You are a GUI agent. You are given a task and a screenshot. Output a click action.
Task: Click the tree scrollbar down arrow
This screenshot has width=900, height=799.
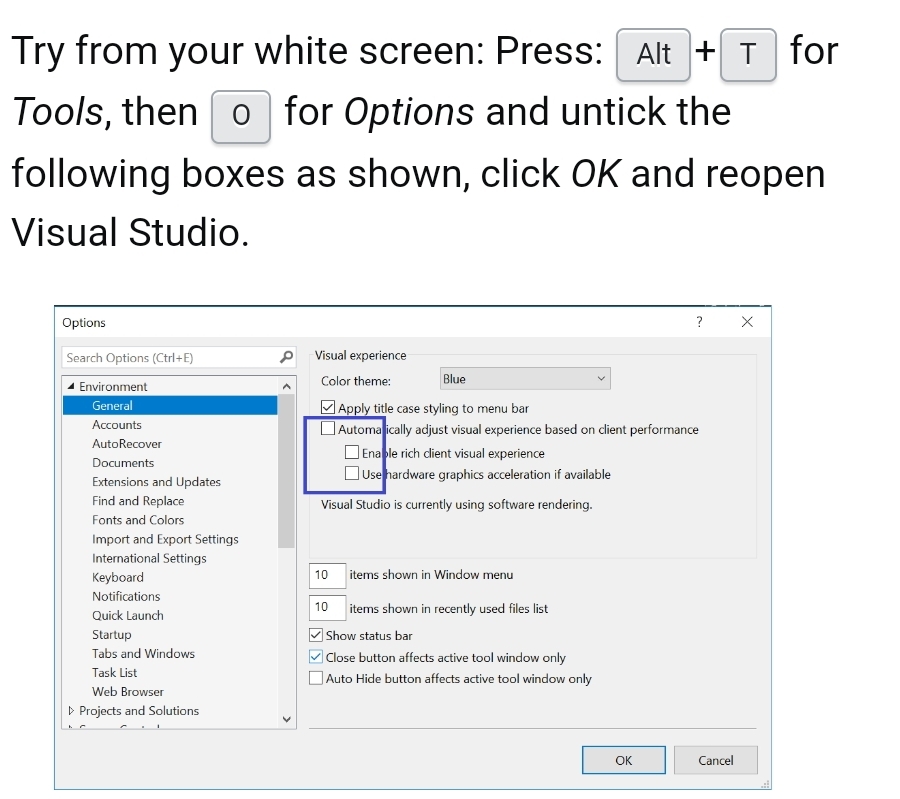(x=286, y=719)
